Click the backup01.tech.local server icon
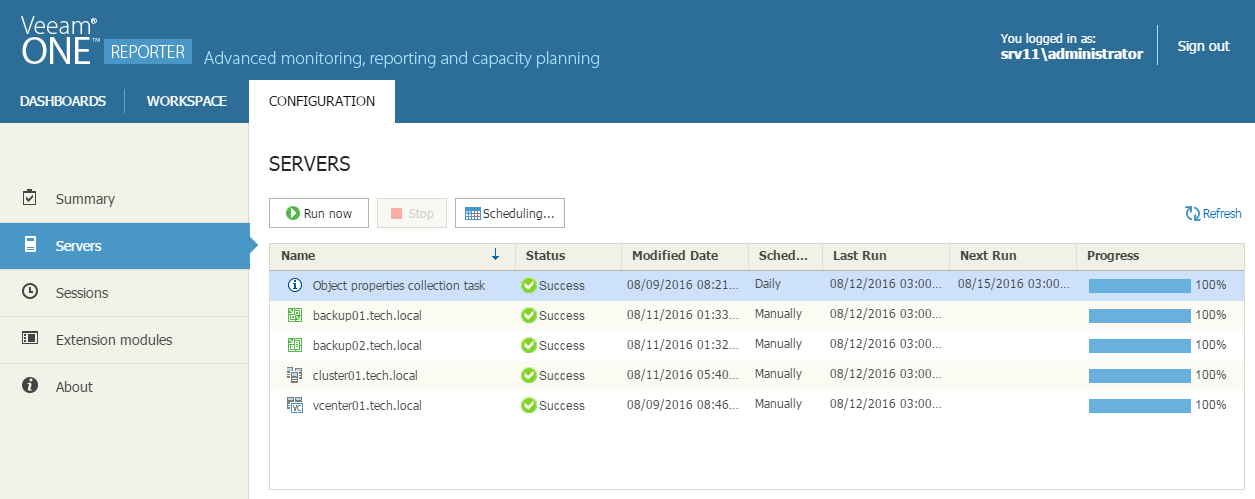This screenshot has height=499, width=1255. point(295,315)
